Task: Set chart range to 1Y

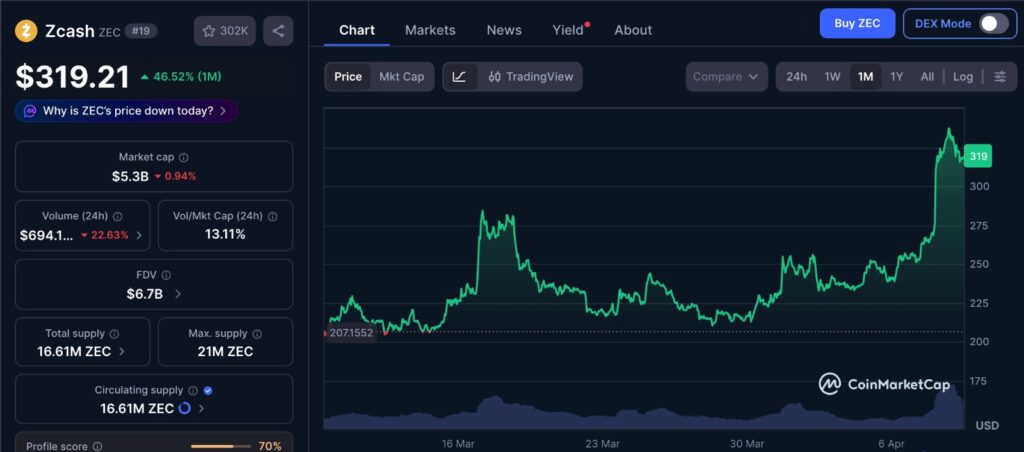Action: [x=897, y=76]
